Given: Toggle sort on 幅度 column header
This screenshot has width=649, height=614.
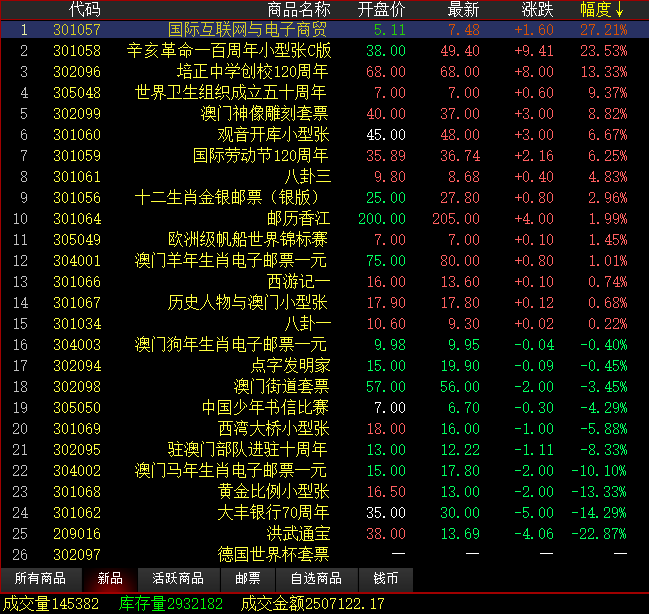Looking at the screenshot, I should click(x=602, y=9).
